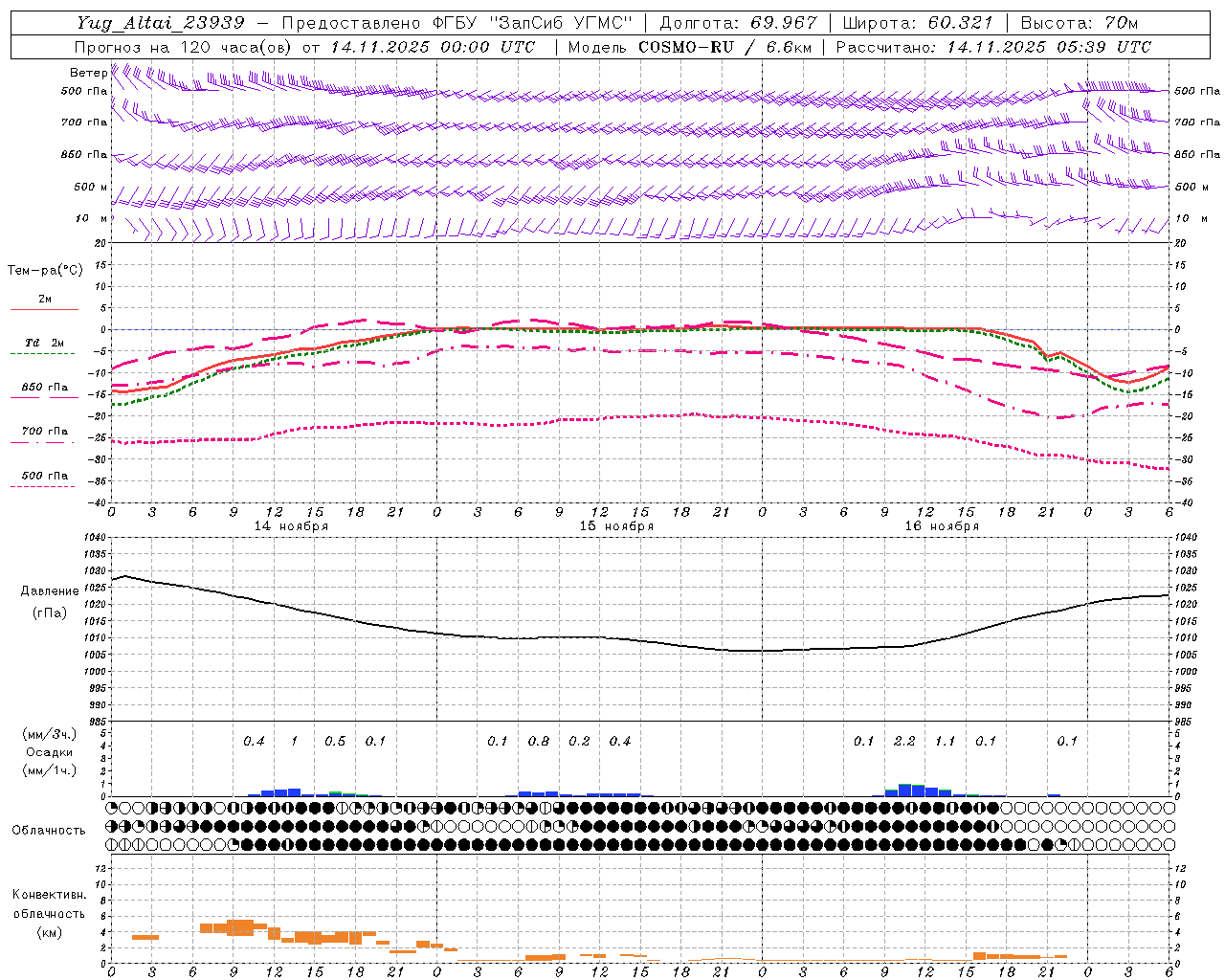1225x980 pixels.
Task: Click the 700 гПа temperature legend entry
Action: click(44, 432)
